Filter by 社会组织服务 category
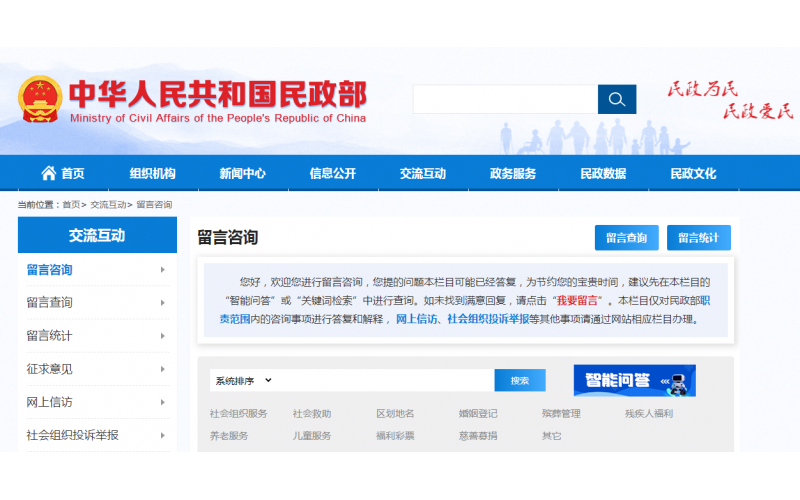 [238, 414]
